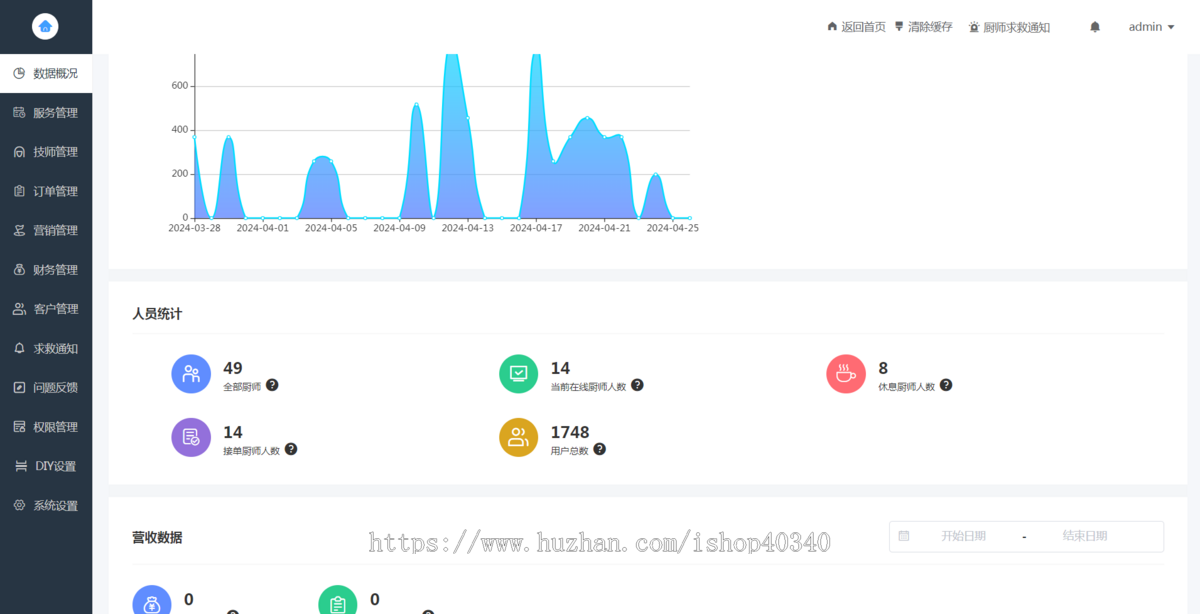
Task: Click 清除缓存 in top bar
Action: point(923,27)
